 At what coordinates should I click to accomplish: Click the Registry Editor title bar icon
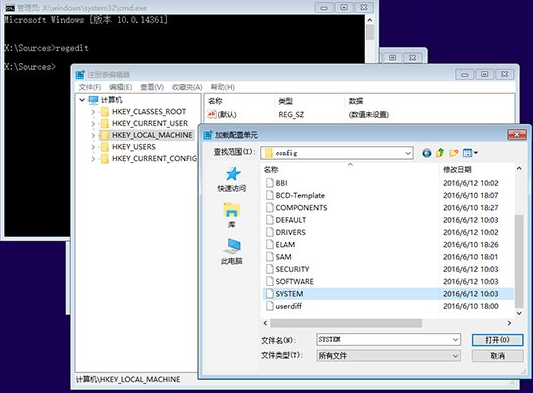pos(80,74)
